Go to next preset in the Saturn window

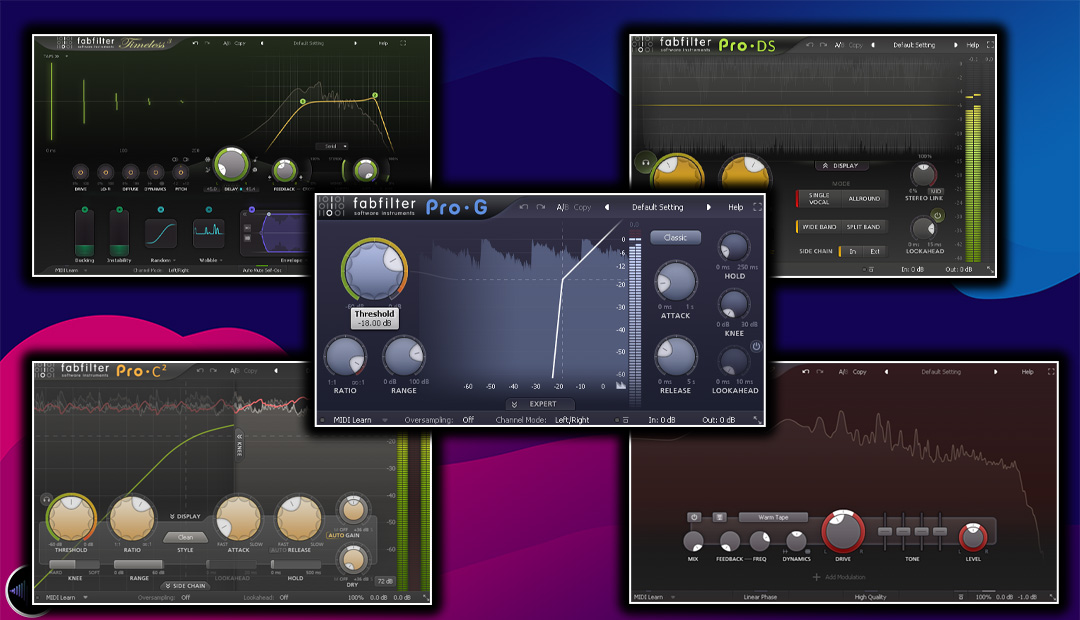point(995,371)
